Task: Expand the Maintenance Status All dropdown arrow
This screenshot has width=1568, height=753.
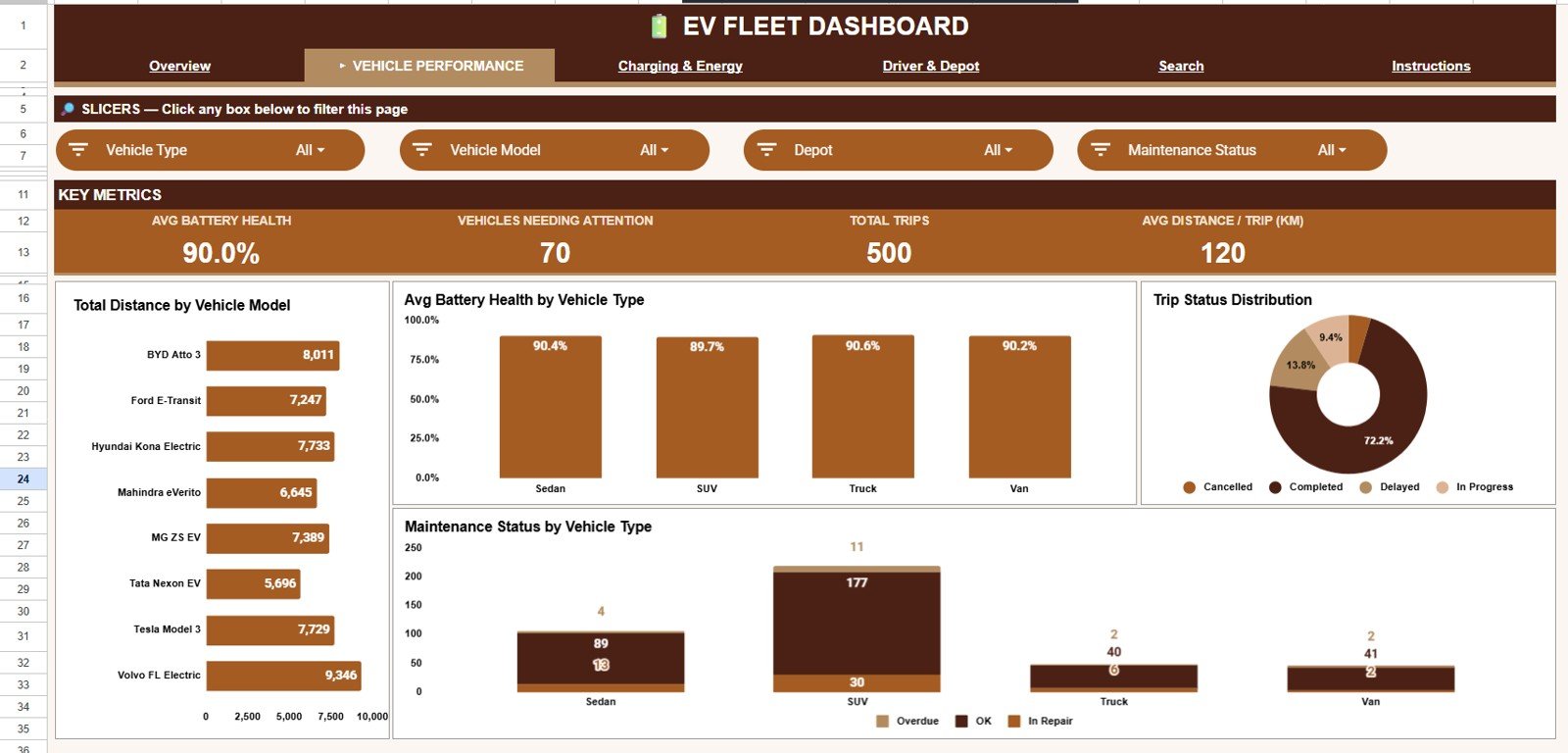Action: [x=1343, y=150]
